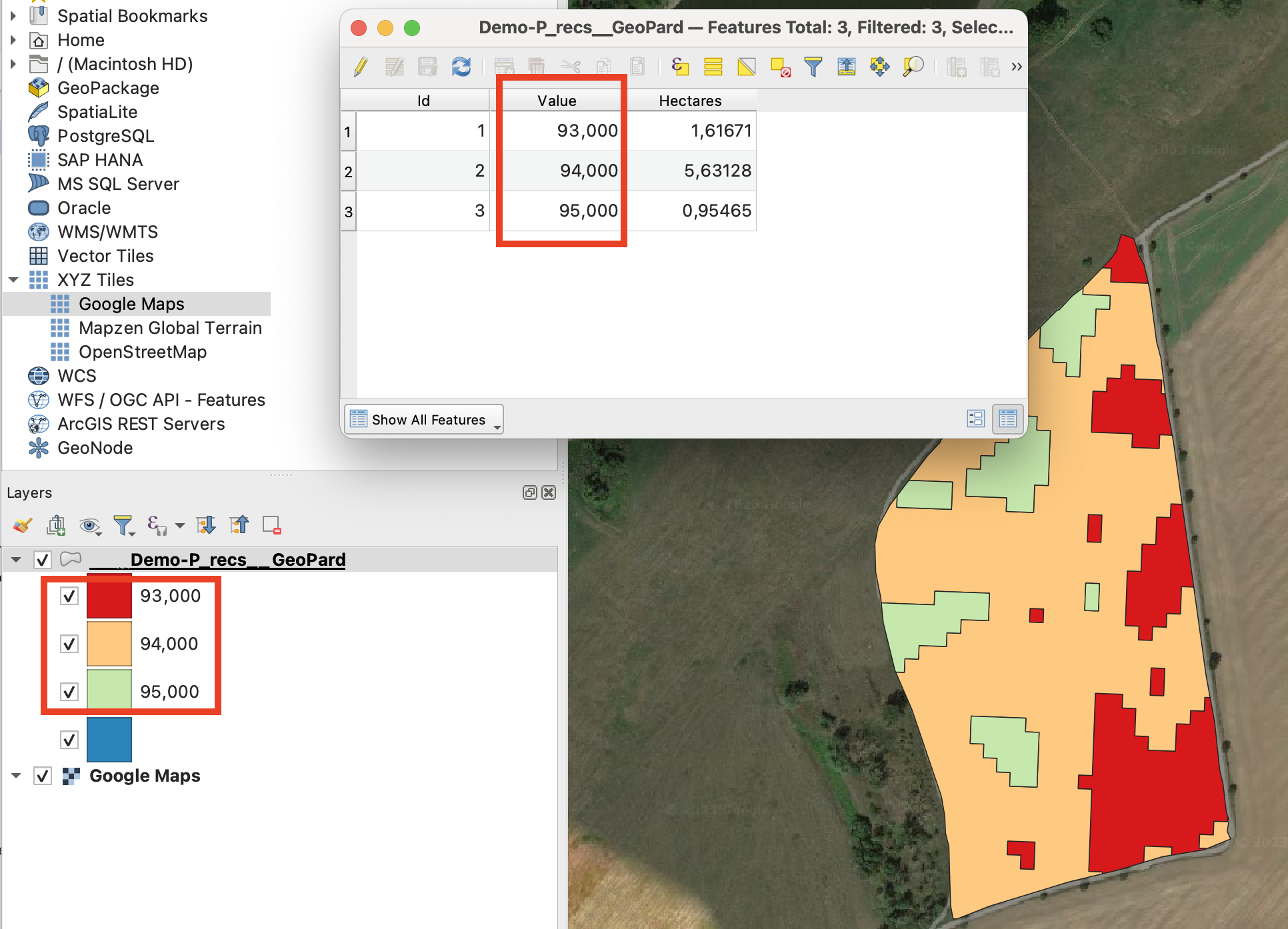Uncheck the 93,000 legend class
This screenshot has height=929, width=1288.
[69, 596]
